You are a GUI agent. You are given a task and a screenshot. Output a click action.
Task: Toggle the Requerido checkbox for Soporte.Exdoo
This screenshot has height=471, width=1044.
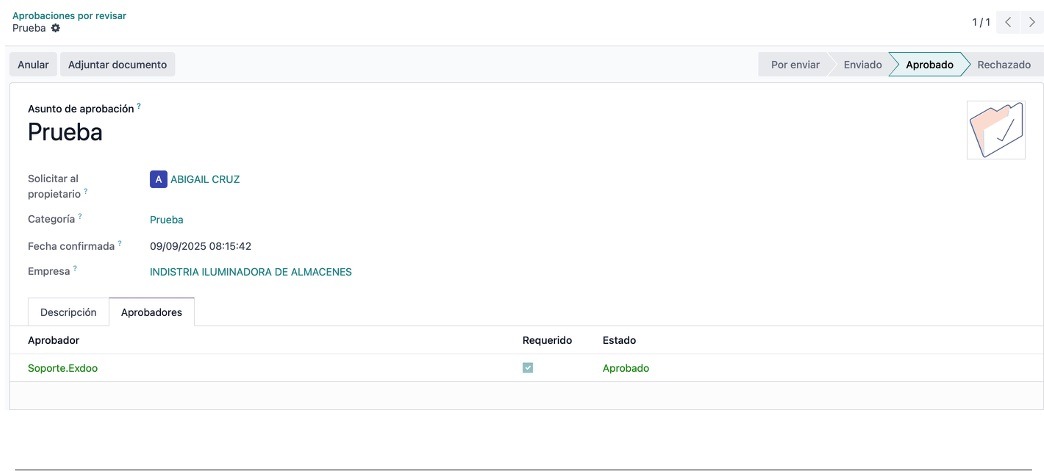(x=528, y=368)
